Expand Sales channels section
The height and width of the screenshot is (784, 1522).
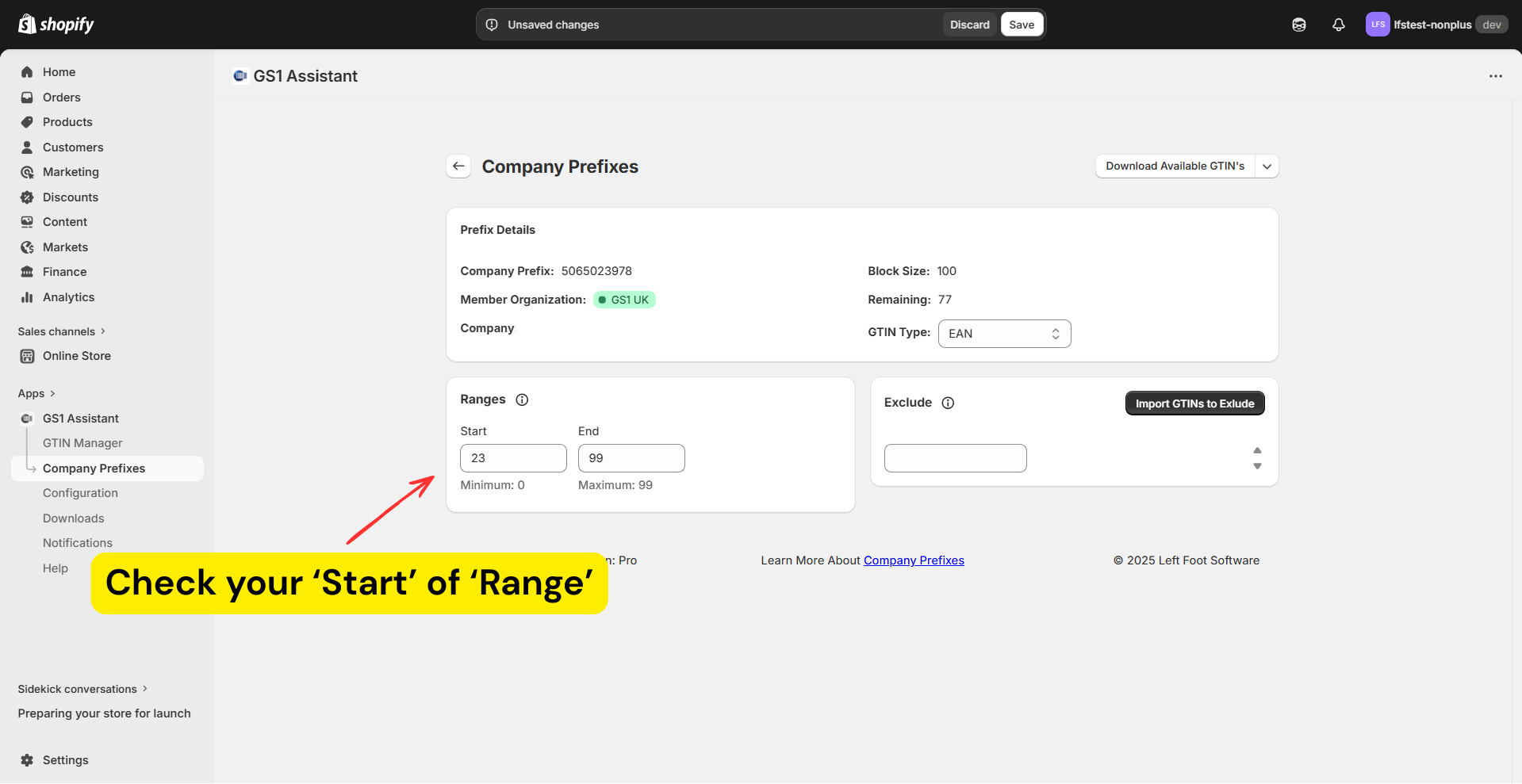pyautogui.click(x=62, y=331)
